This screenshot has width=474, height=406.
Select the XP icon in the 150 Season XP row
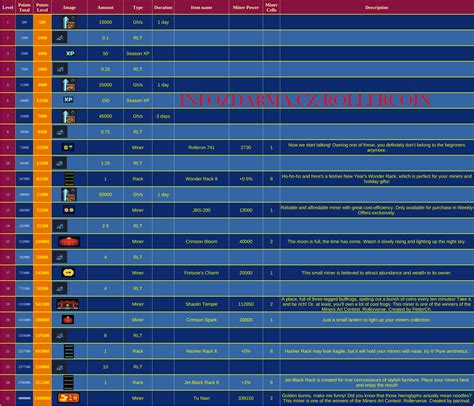coord(68,100)
